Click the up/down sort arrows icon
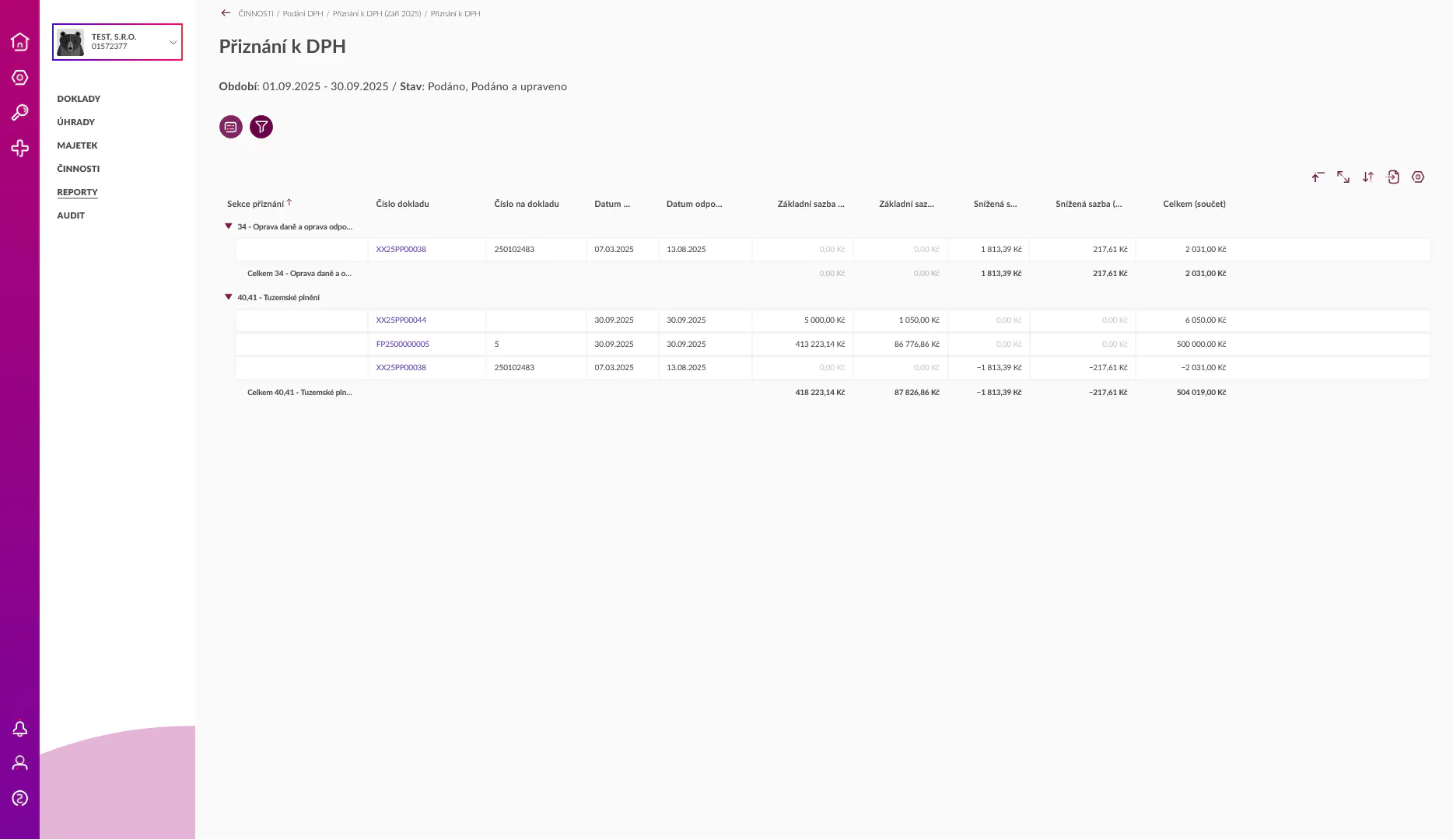 click(1368, 177)
